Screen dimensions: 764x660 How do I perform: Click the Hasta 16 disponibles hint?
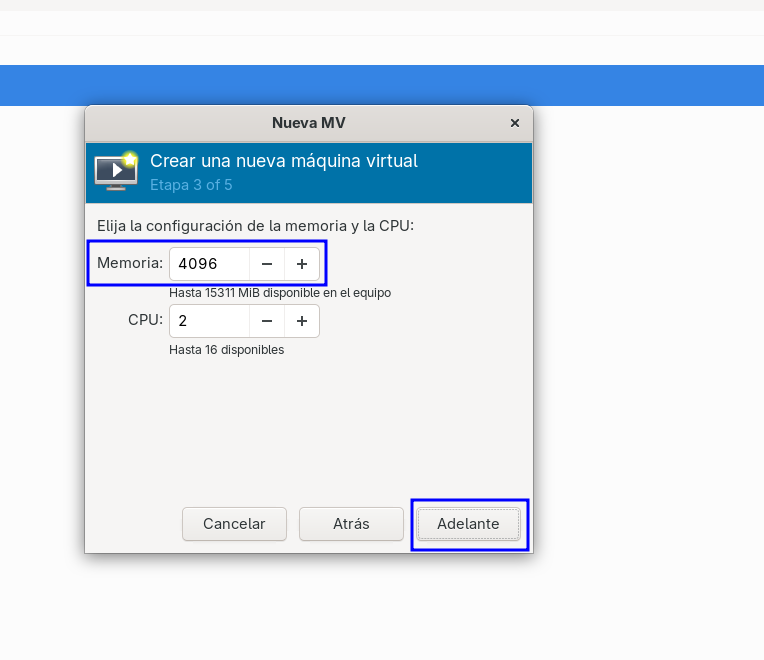click(227, 350)
